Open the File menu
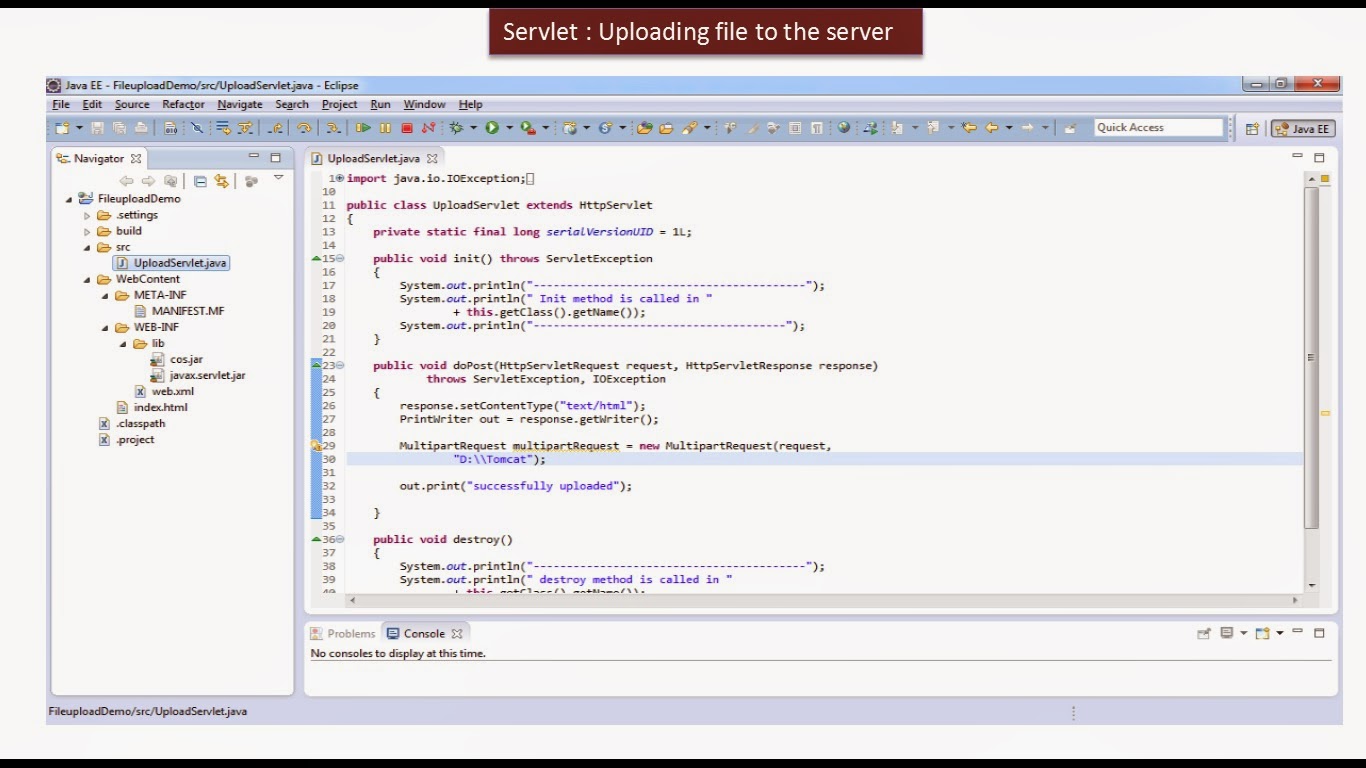This screenshot has height=768, width=1366. (x=61, y=104)
